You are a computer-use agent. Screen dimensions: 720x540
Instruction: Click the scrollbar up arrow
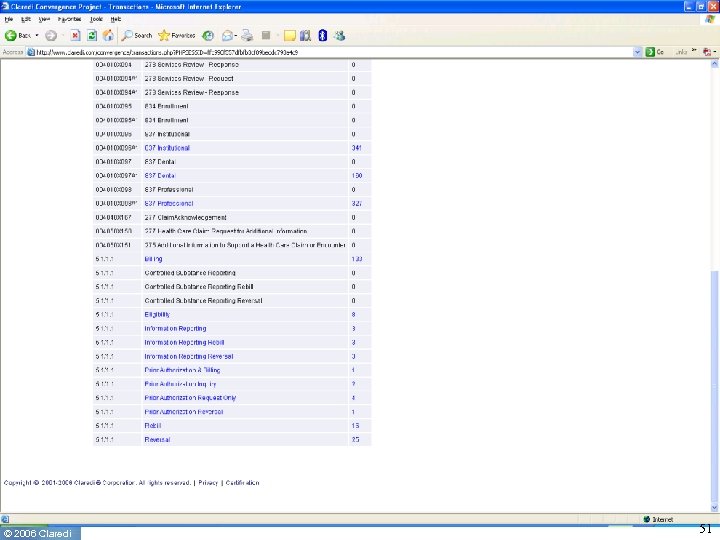(714, 65)
